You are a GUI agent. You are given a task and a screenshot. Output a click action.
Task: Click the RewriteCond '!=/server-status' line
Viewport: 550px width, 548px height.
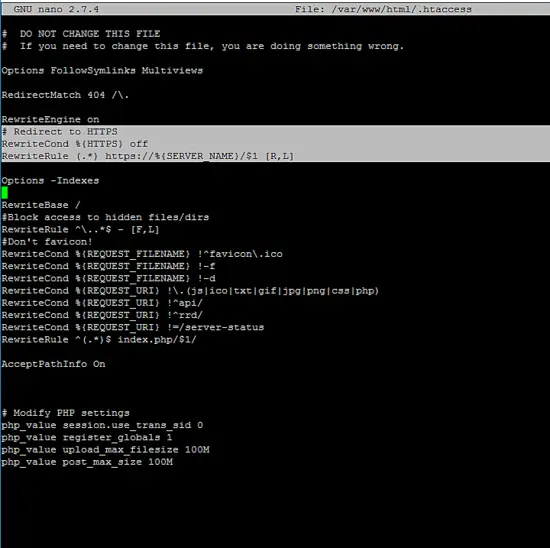tap(133, 327)
